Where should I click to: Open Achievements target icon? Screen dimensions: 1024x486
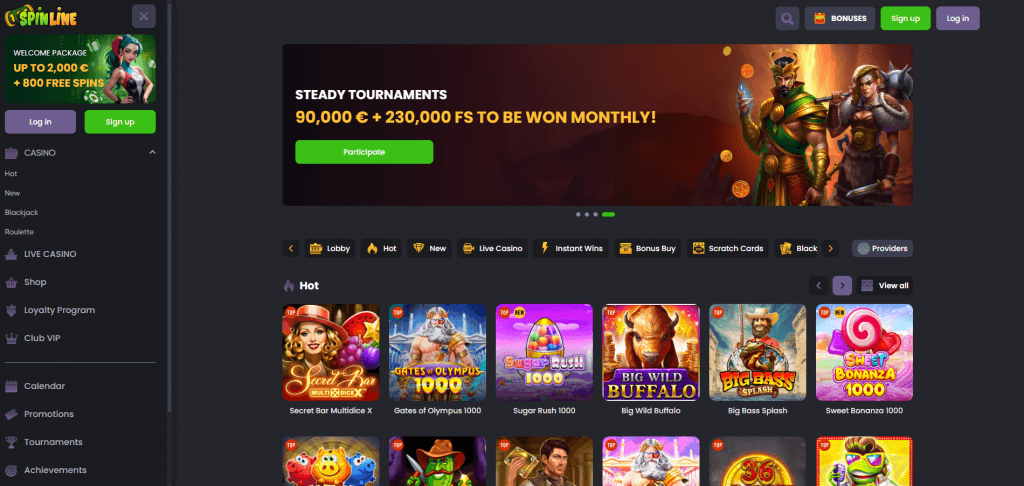pyautogui.click(x=10, y=470)
